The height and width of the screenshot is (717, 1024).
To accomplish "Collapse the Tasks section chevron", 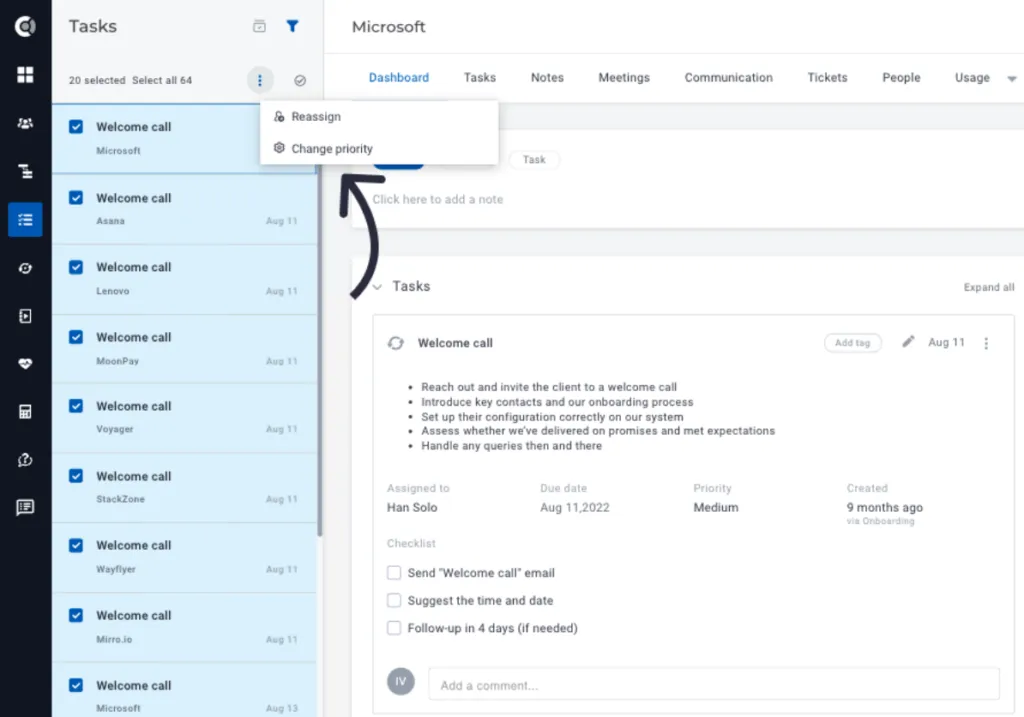I will [x=377, y=287].
